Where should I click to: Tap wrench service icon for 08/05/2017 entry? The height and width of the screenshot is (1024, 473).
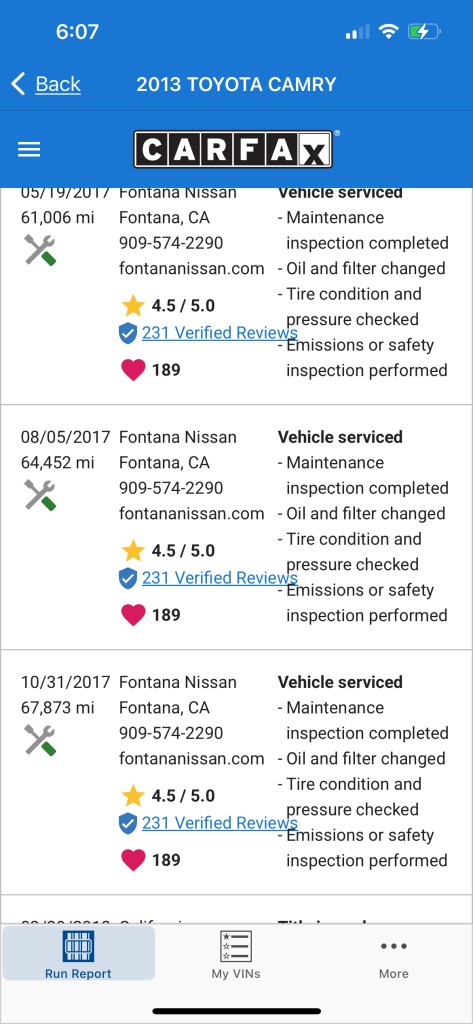click(40, 495)
